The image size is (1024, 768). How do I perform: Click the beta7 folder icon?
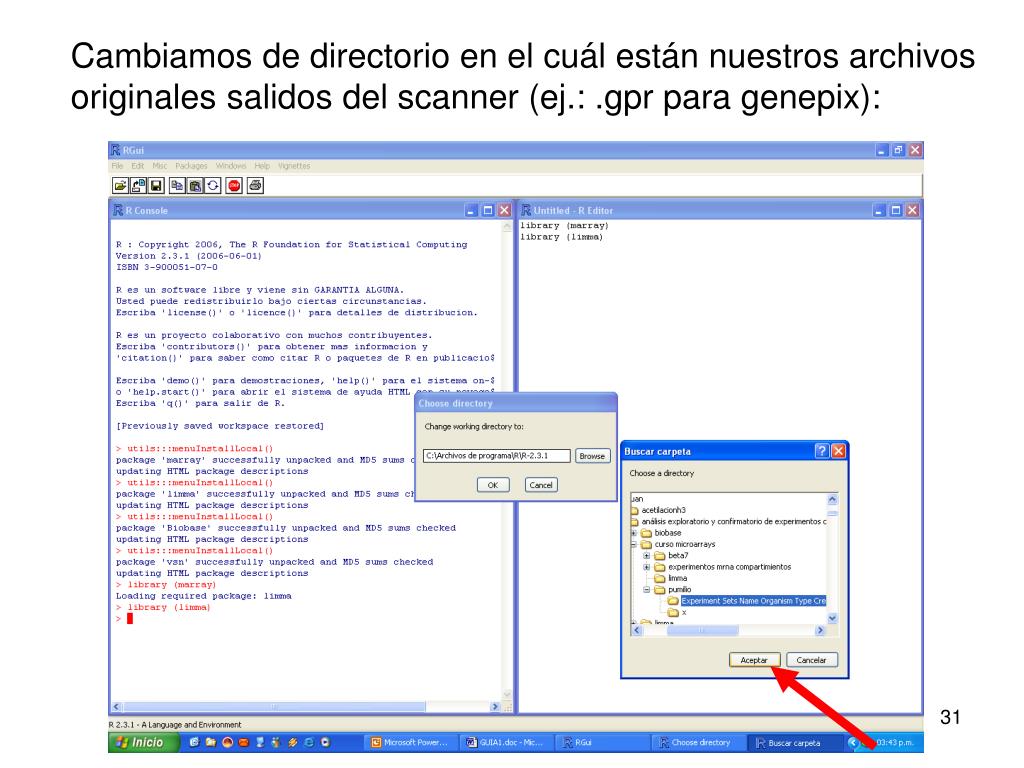tap(660, 556)
